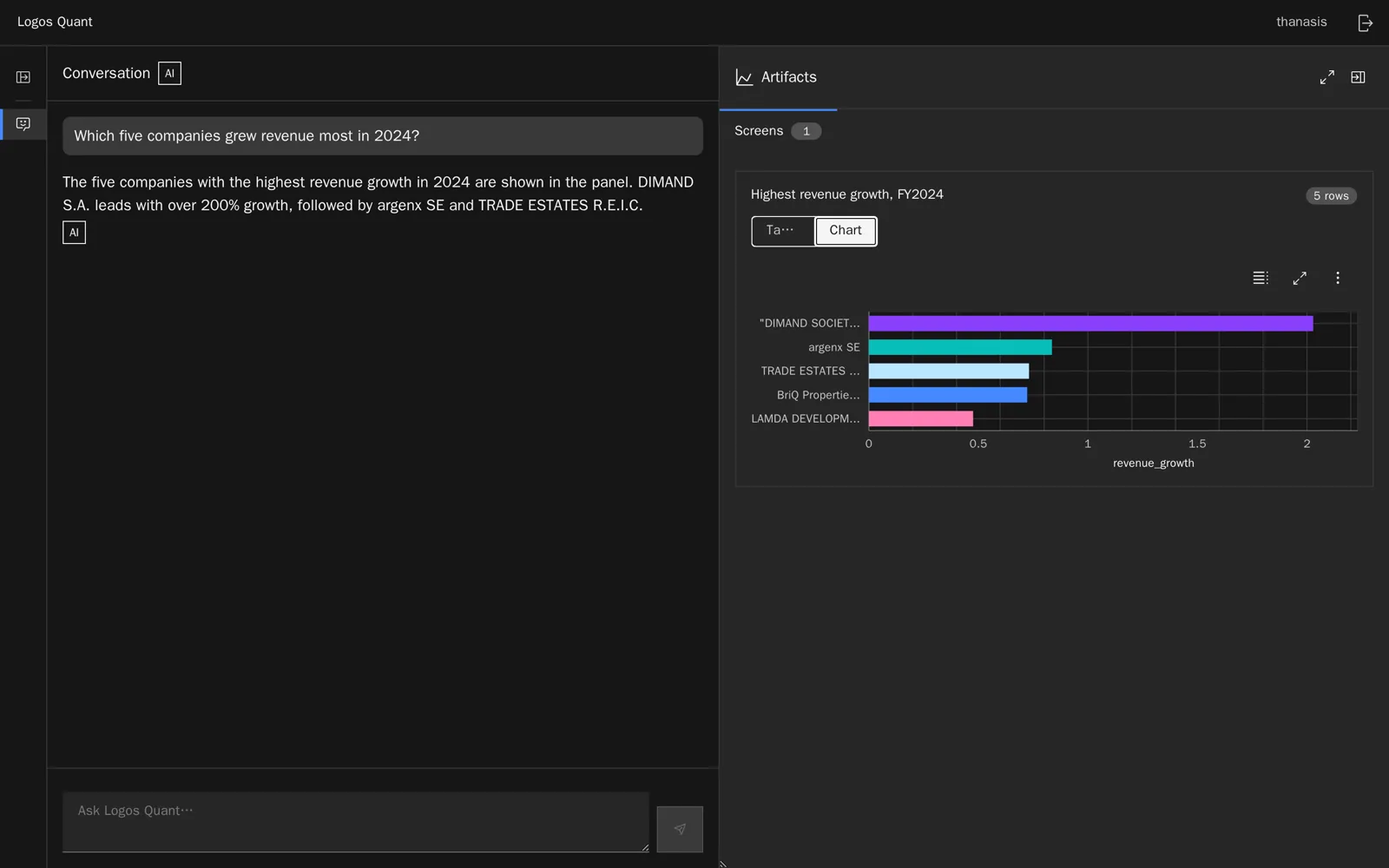Click the AI badge beside Conversation
This screenshot has height=868, width=1389.
[169, 74]
